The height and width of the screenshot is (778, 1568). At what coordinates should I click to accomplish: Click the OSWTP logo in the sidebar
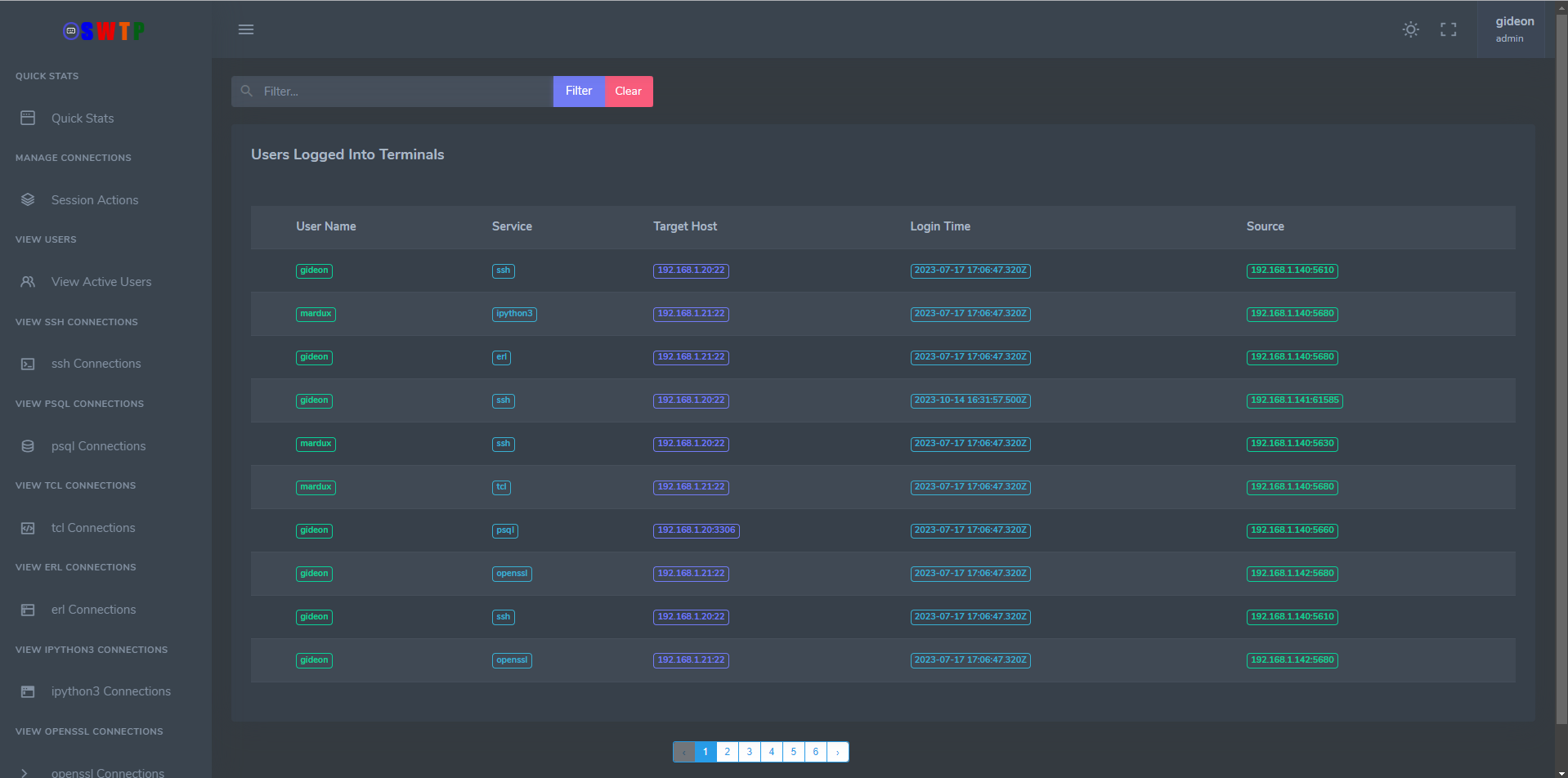pyautogui.click(x=104, y=31)
